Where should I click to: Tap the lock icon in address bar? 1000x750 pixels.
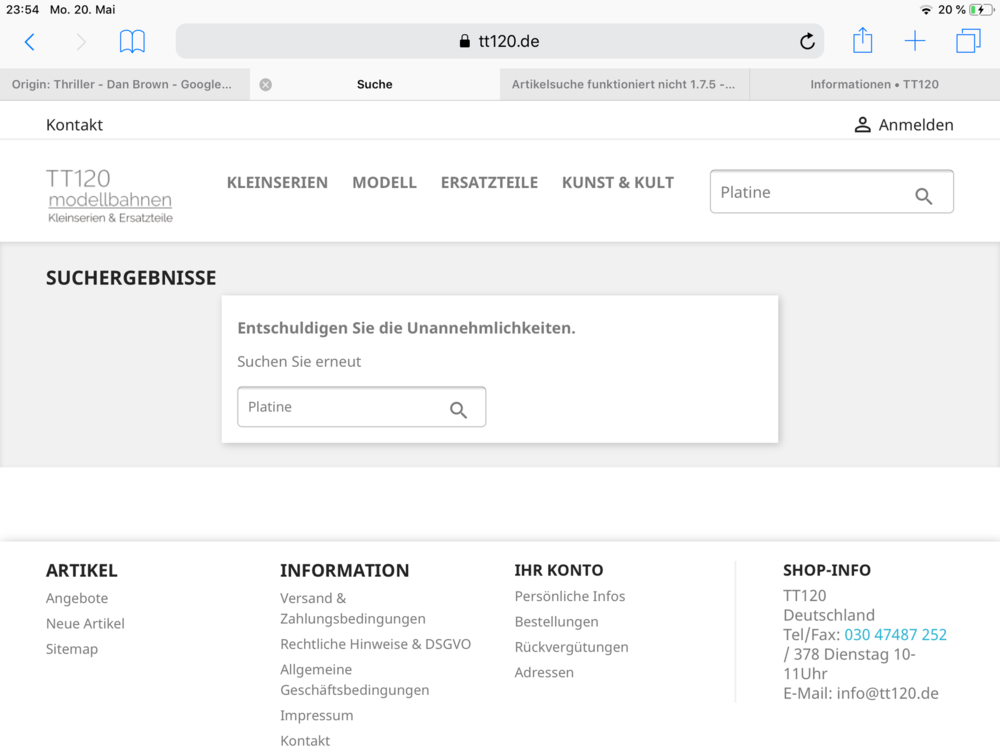(465, 41)
